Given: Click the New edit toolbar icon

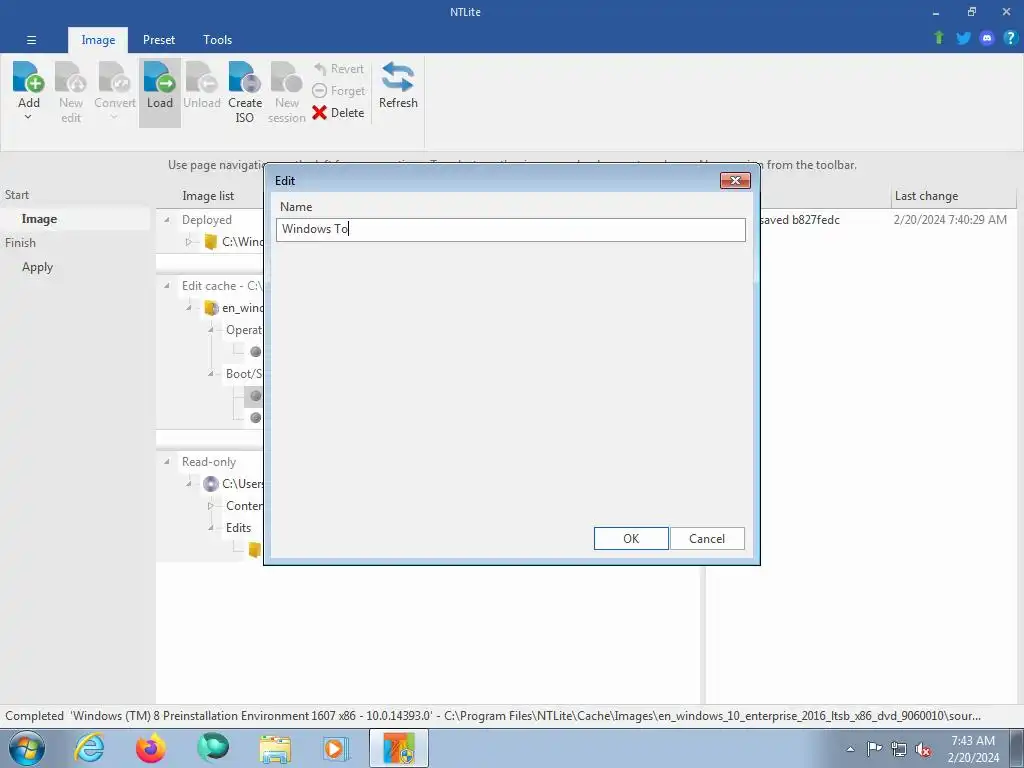Looking at the screenshot, I should (71, 77).
